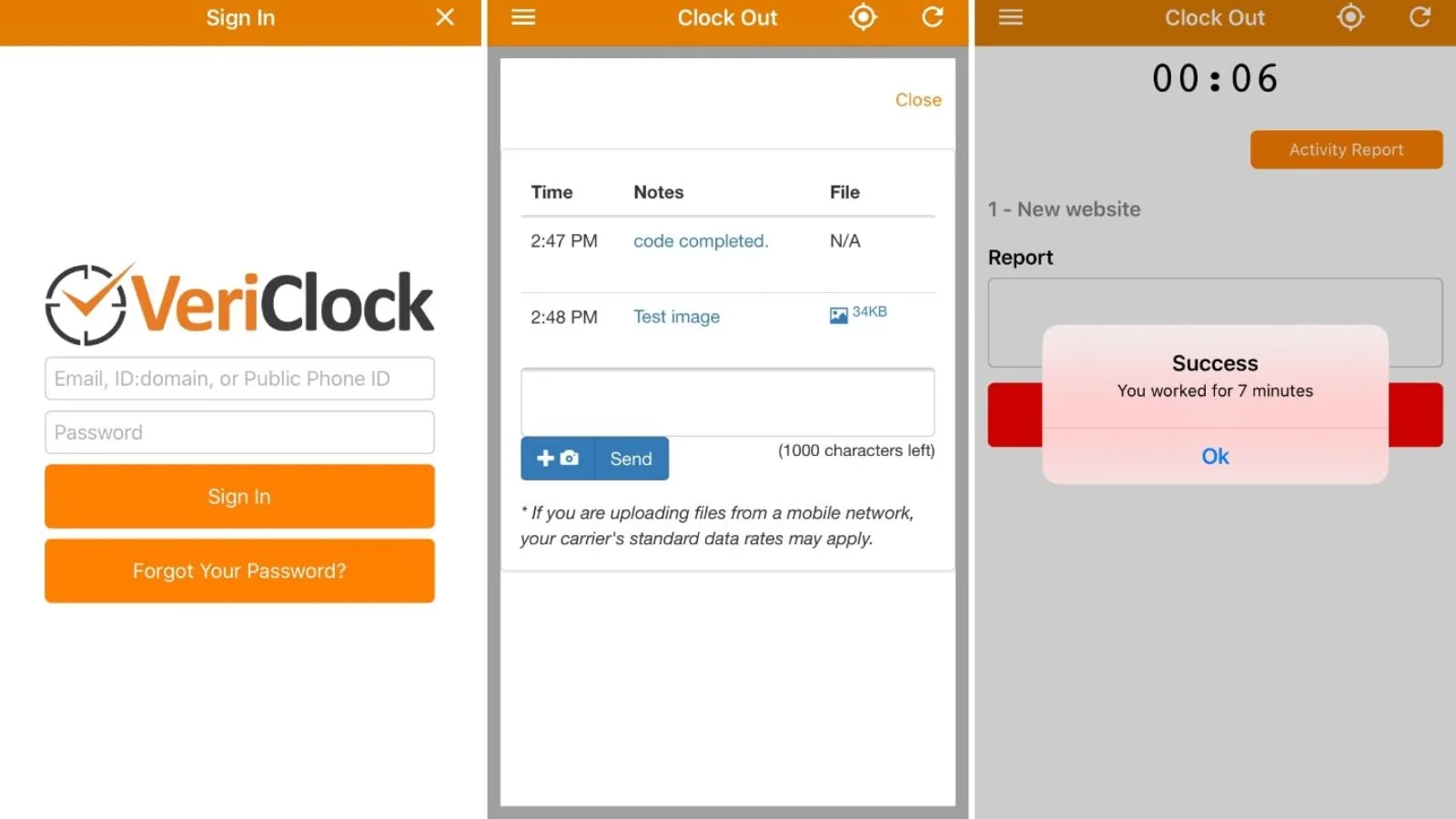Click 'You worked for 7 minutes' message
This screenshot has height=819, width=1456.
pyautogui.click(x=1215, y=391)
